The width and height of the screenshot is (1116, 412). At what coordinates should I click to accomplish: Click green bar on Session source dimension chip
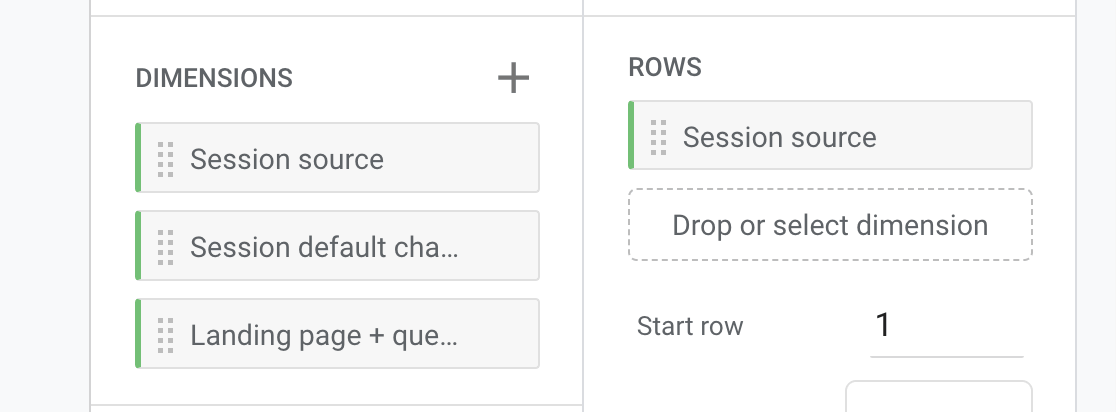coord(138,158)
